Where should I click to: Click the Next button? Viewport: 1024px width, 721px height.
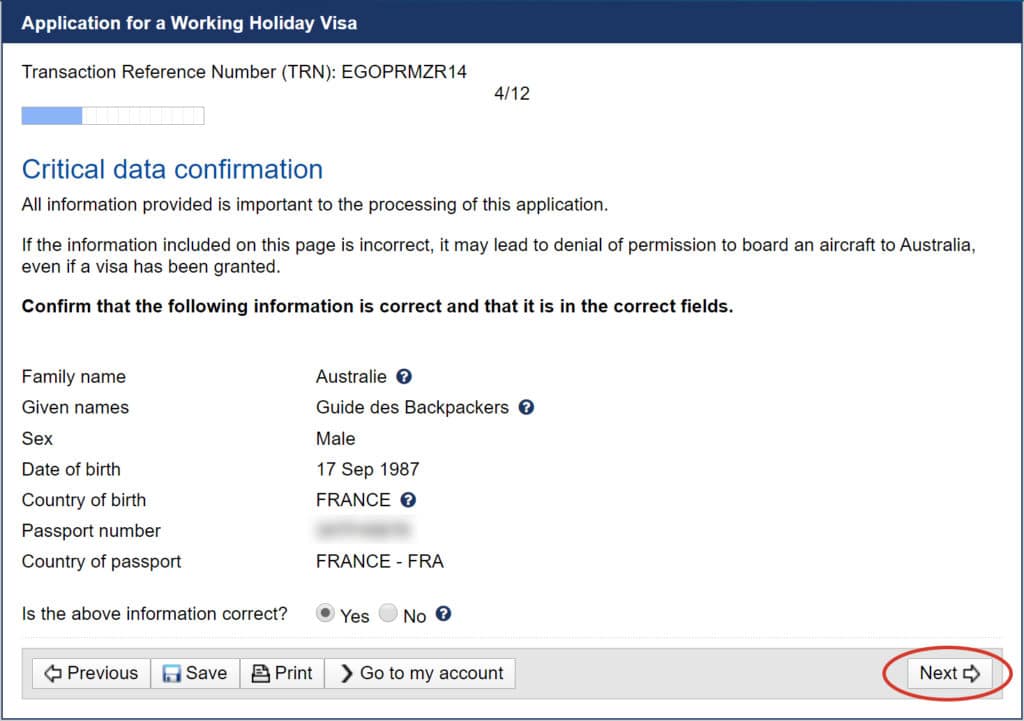click(x=950, y=673)
